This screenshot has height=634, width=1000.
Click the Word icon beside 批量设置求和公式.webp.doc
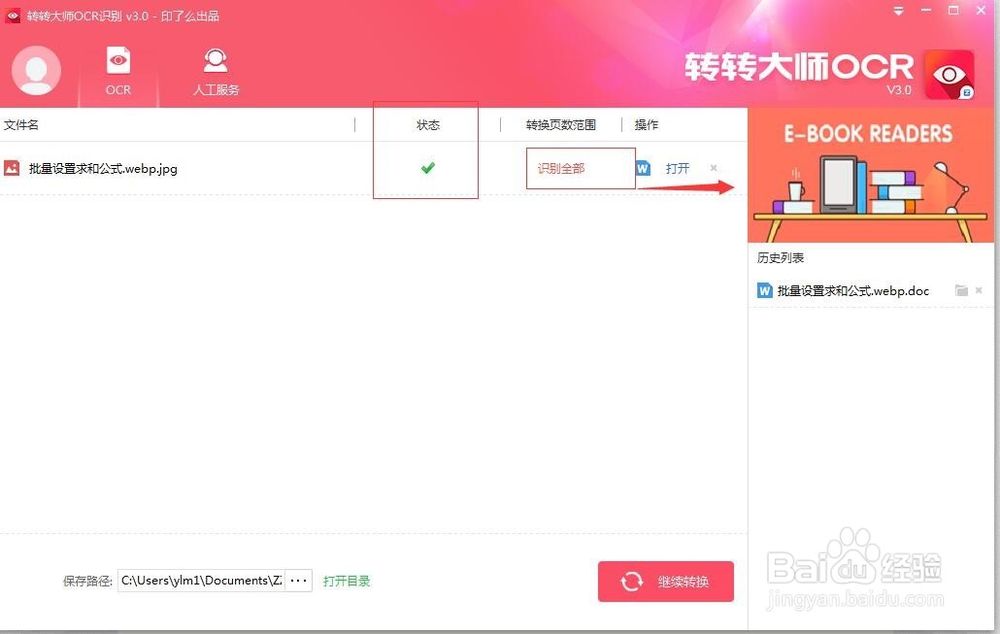click(763, 290)
